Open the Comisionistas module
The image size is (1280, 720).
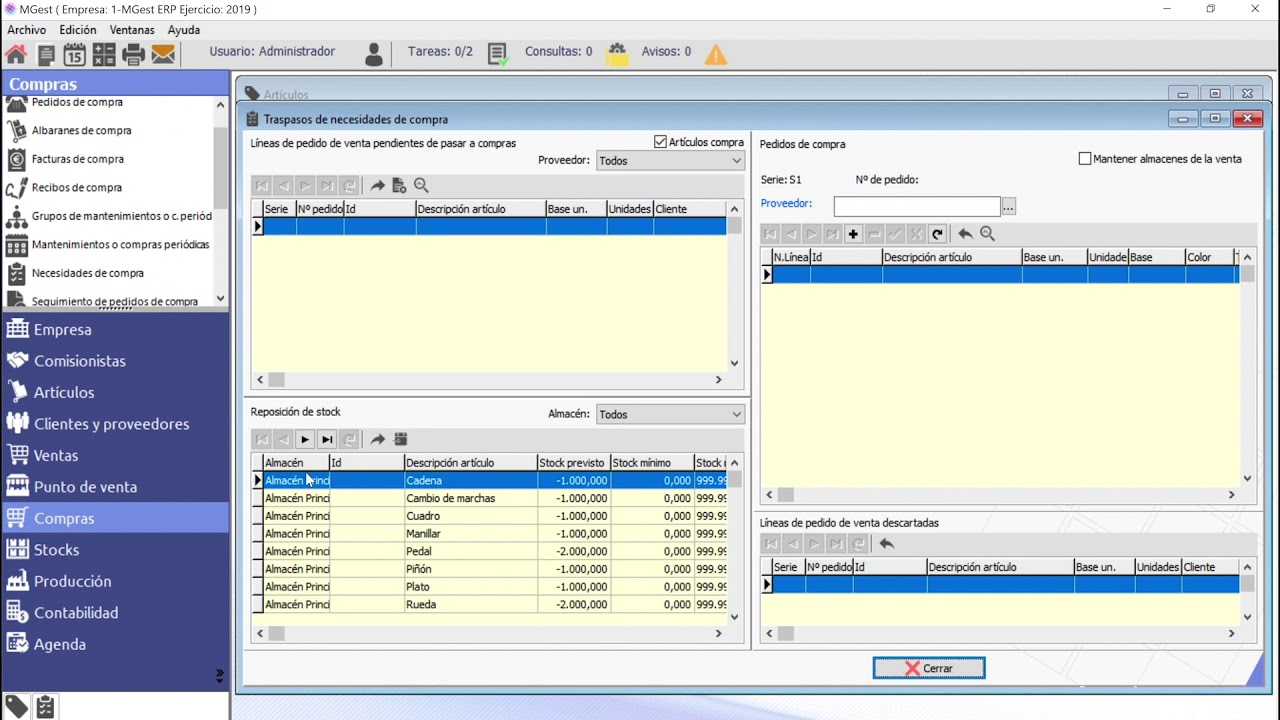click(114, 361)
